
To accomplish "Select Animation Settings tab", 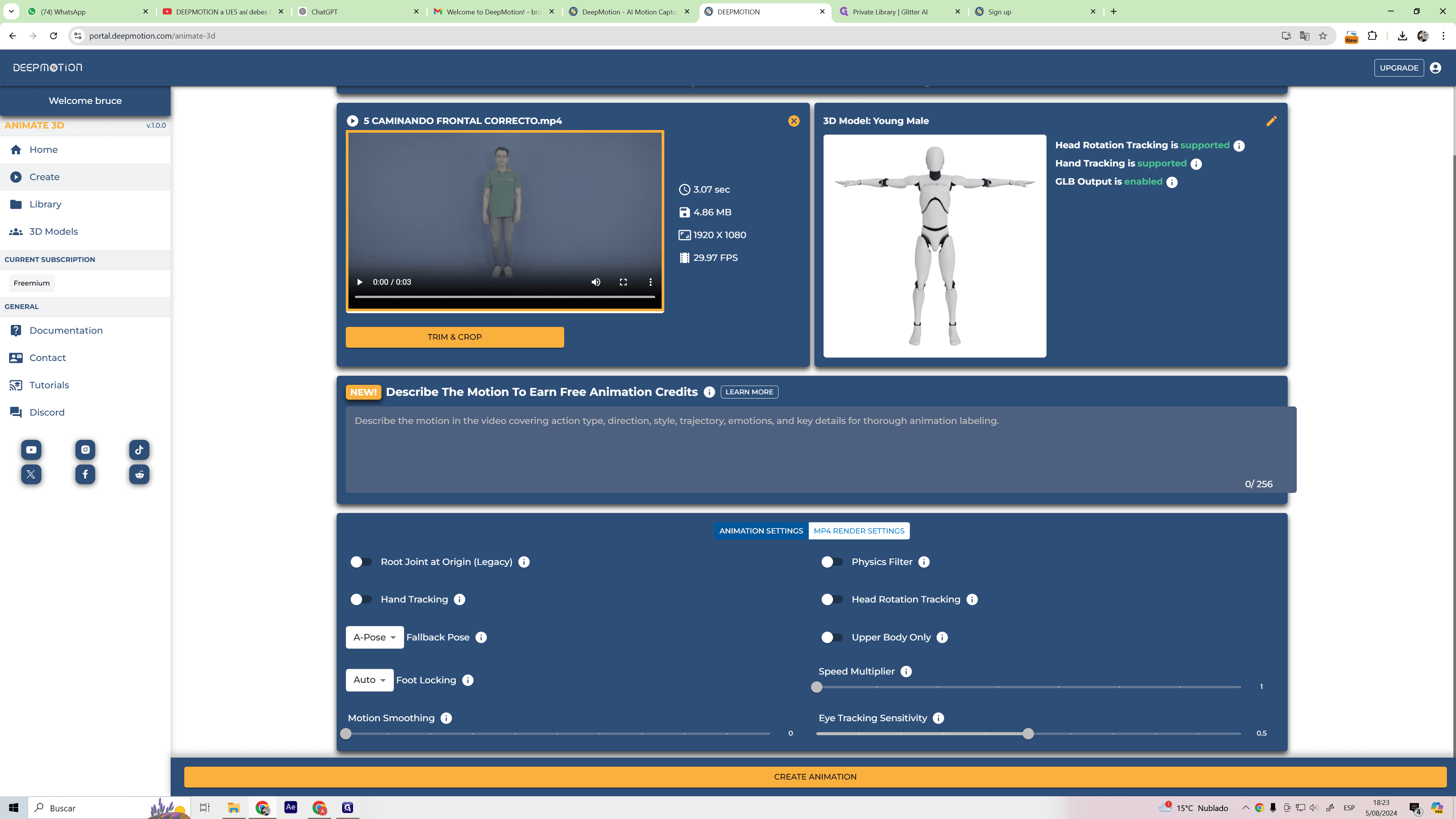I will (761, 531).
